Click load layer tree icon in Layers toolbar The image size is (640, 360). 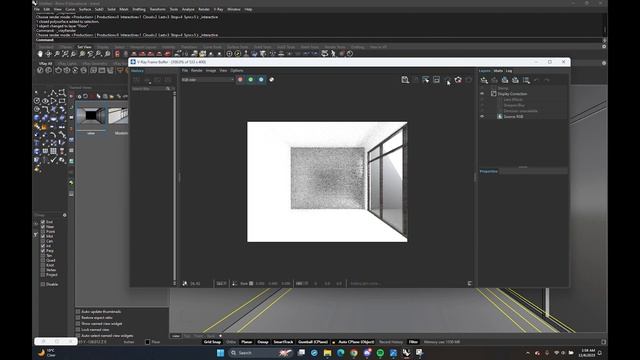pyautogui.click(x=516, y=80)
